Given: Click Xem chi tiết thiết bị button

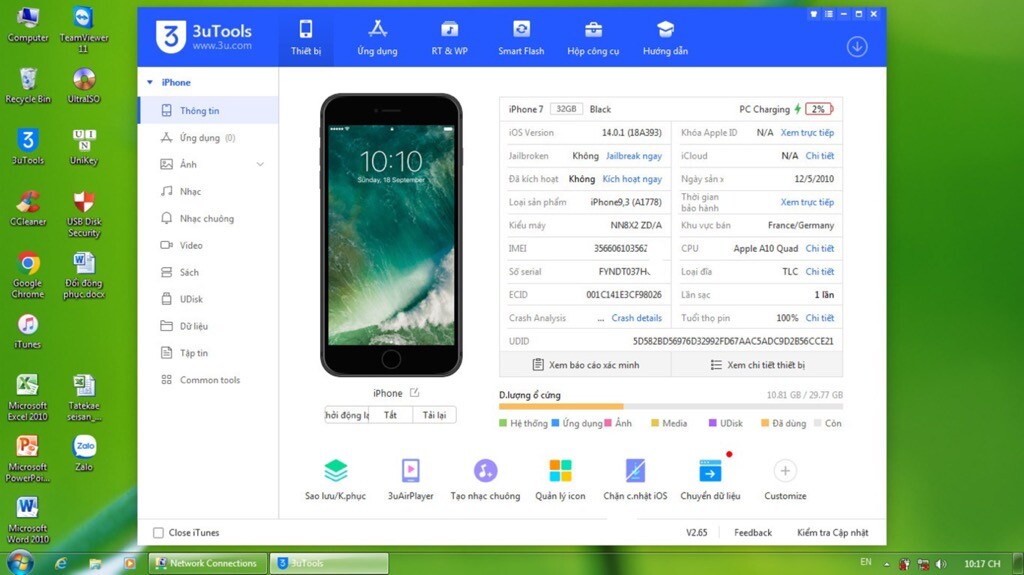Looking at the screenshot, I should point(758,365).
